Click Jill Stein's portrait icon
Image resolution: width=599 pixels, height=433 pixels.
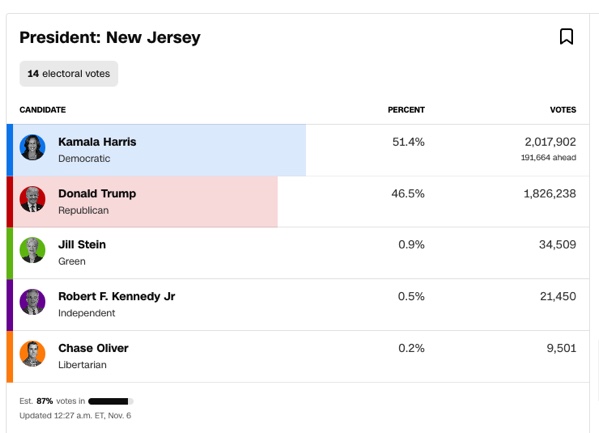click(32, 250)
